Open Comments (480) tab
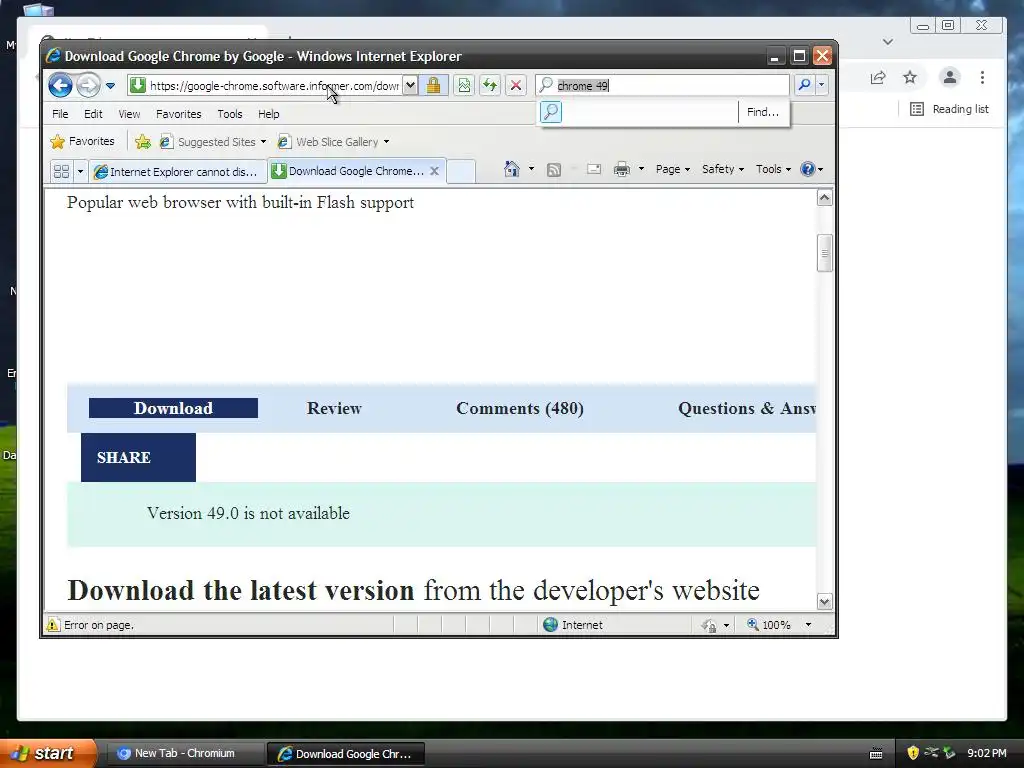The width and height of the screenshot is (1024, 768). pyautogui.click(x=520, y=408)
